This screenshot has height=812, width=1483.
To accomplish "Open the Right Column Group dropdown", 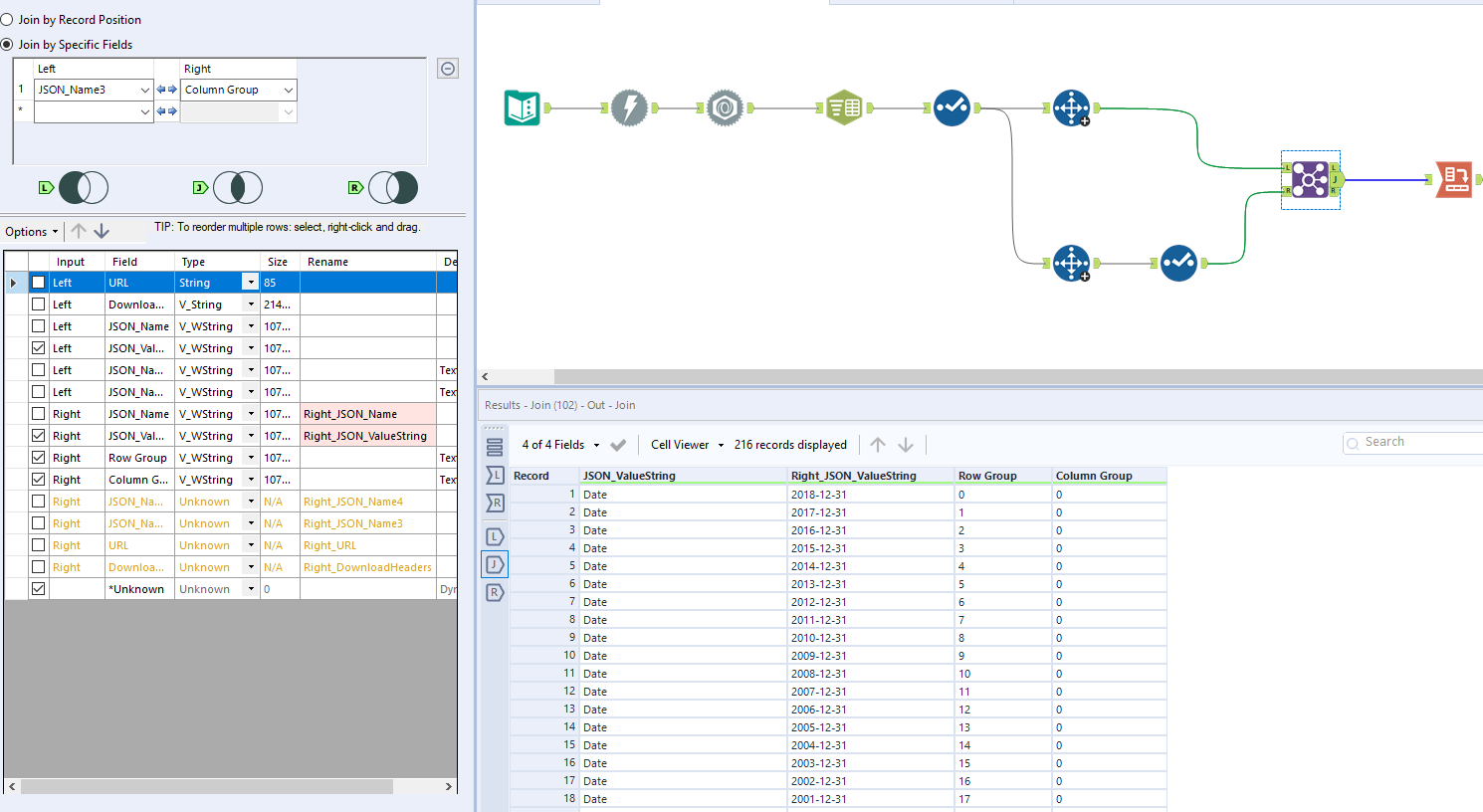I will (289, 90).
